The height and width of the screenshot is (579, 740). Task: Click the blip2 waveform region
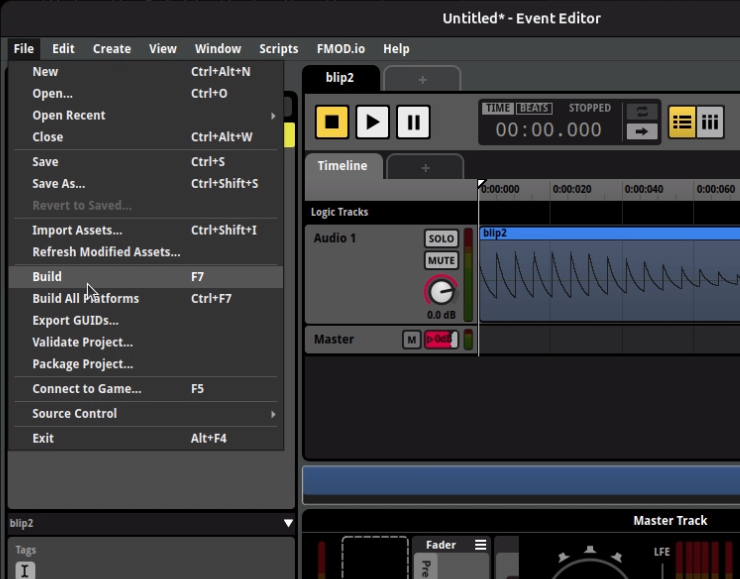[610, 281]
